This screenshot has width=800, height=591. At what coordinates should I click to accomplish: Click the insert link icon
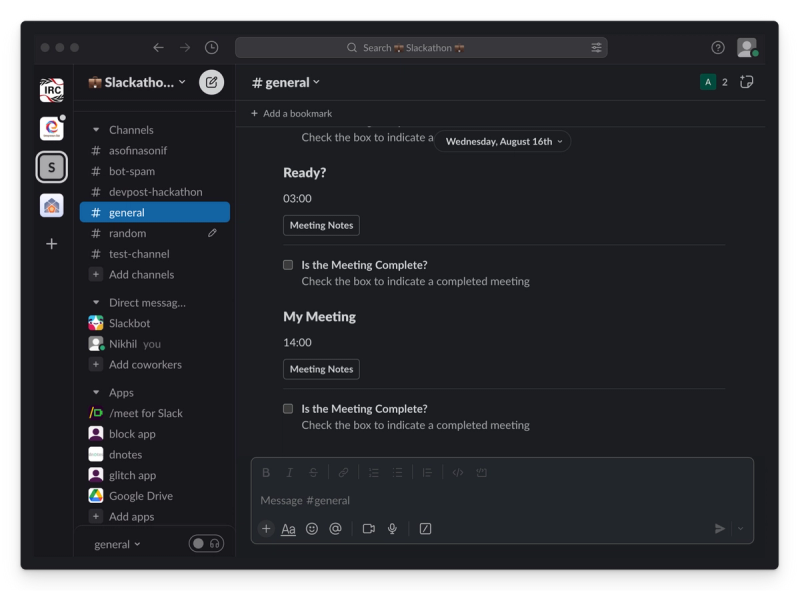tap(343, 473)
